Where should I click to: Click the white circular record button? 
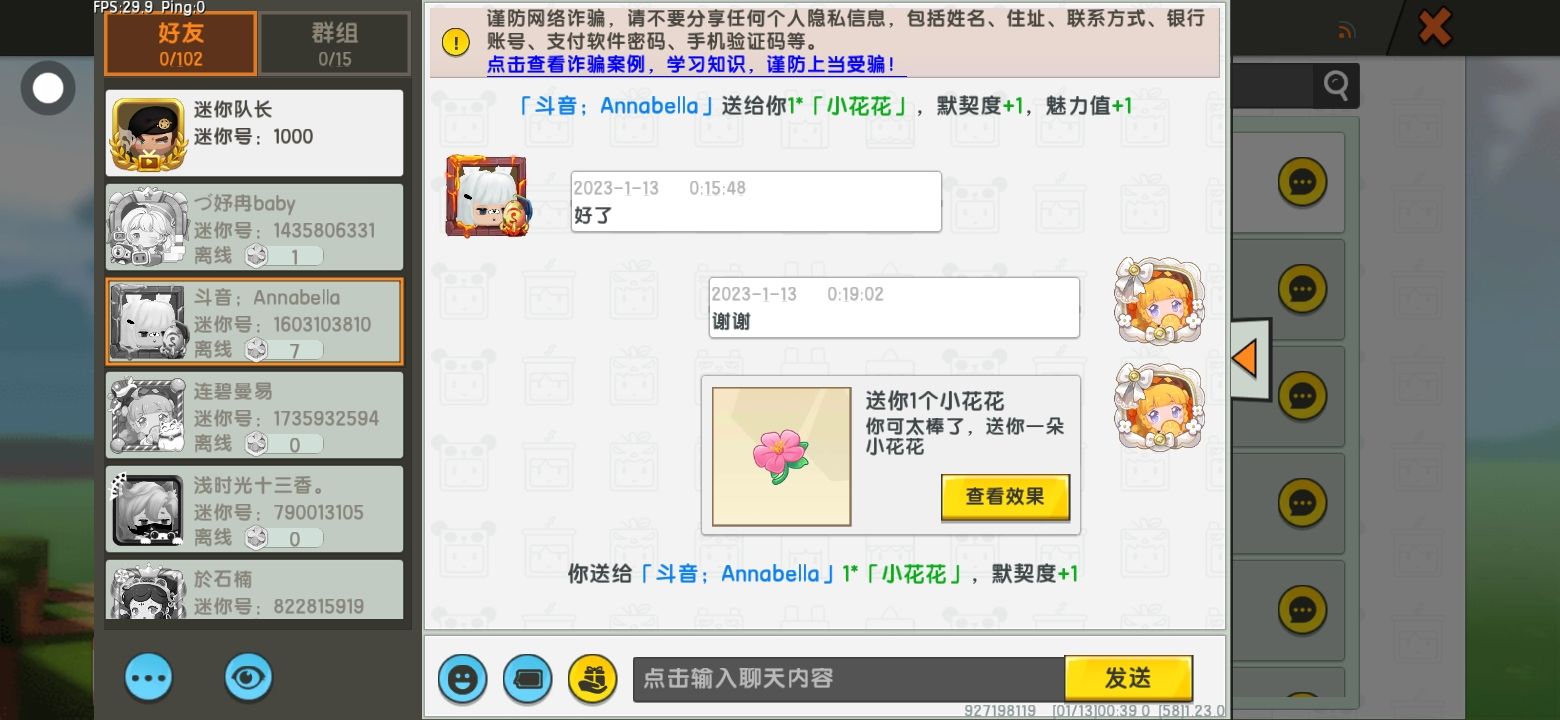48,88
